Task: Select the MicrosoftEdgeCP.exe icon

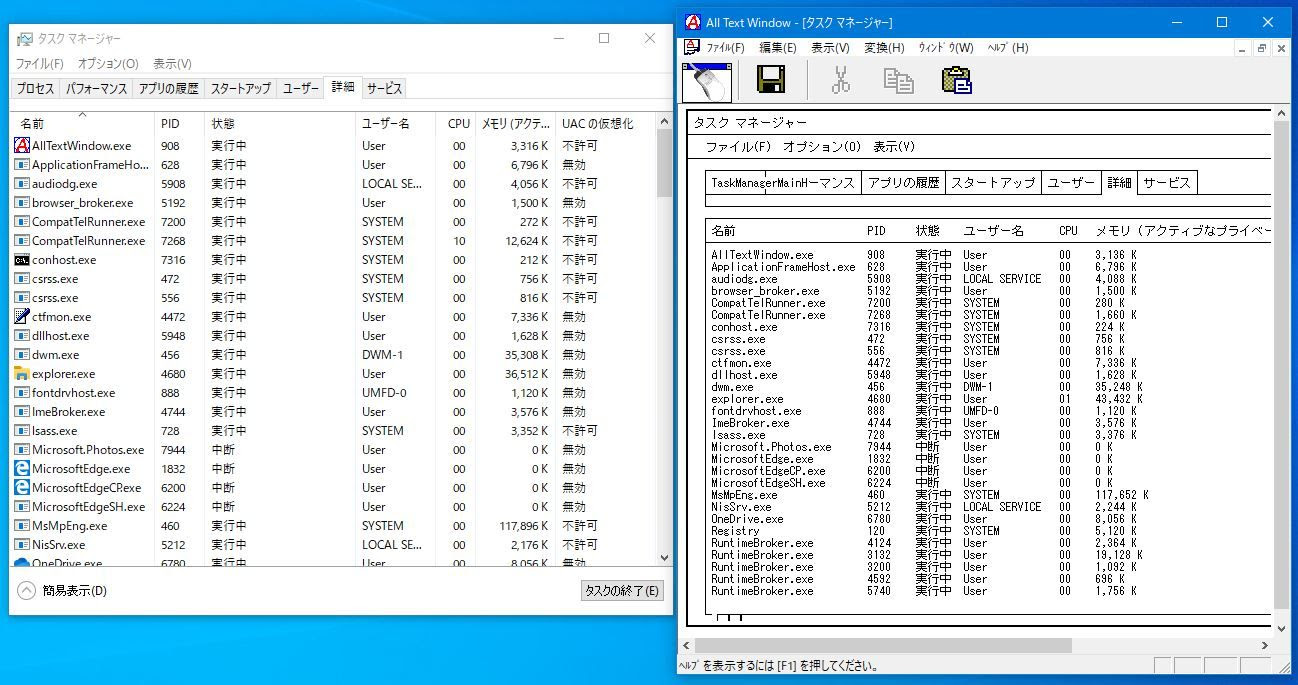Action: point(22,488)
